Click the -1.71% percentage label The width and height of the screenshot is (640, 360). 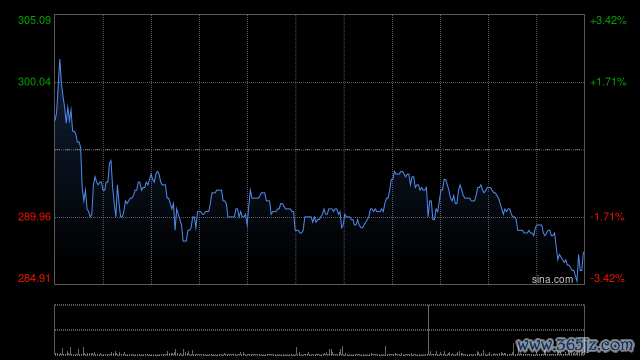click(x=607, y=217)
